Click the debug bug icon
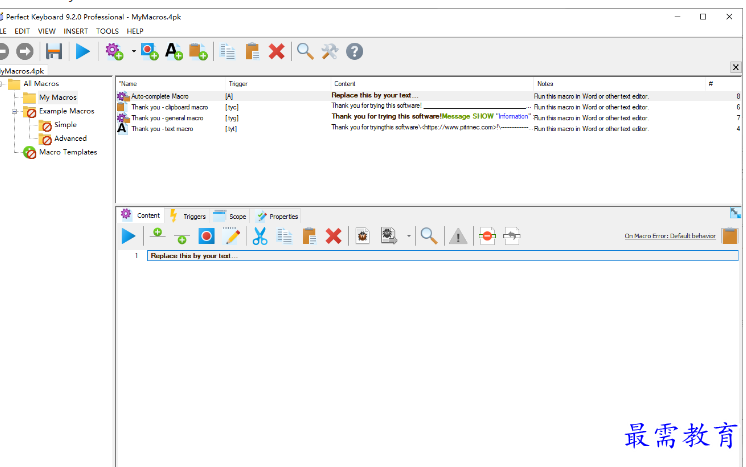 coord(363,236)
